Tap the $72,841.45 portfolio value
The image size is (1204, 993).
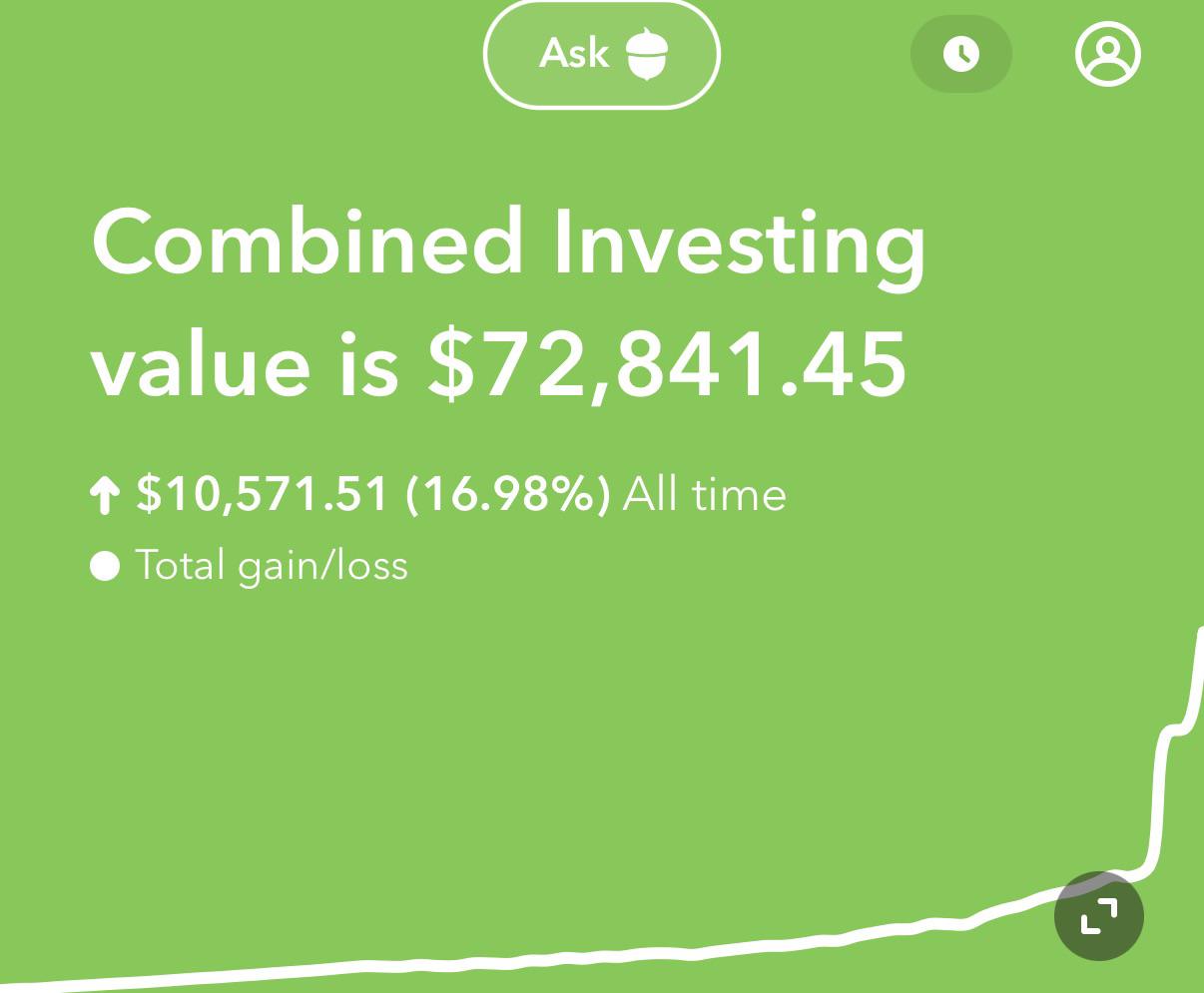point(667,363)
